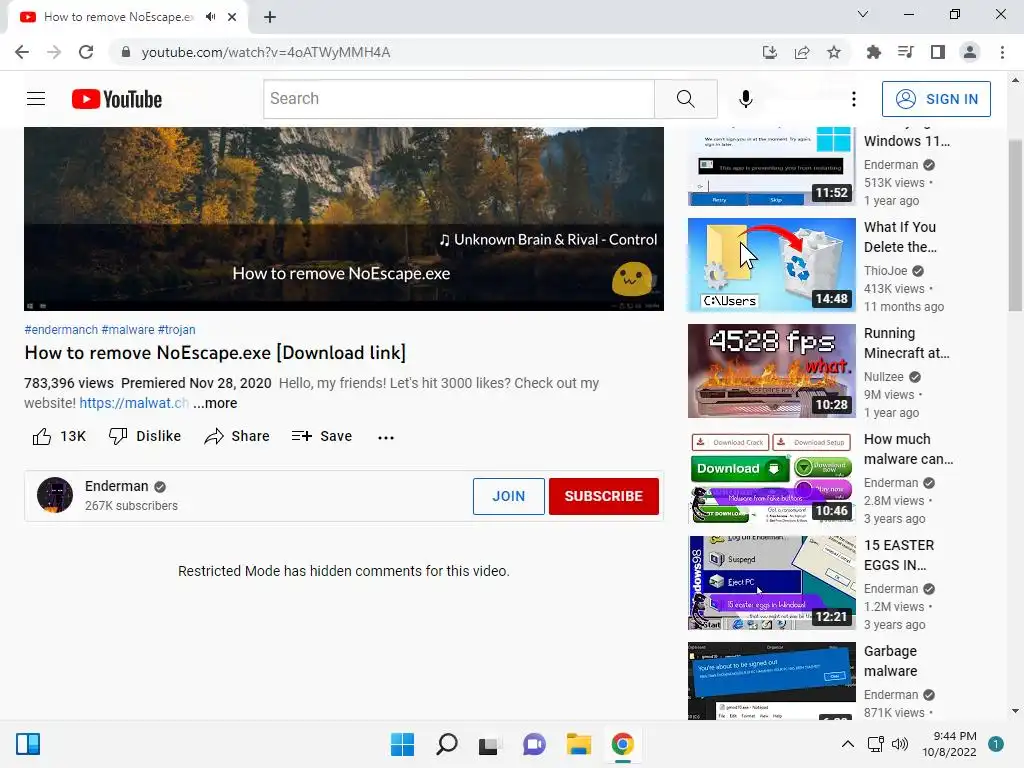Viewport: 1024px width, 768px height.
Task: Open the YouTube hamburger guide menu
Action: (x=36, y=99)
